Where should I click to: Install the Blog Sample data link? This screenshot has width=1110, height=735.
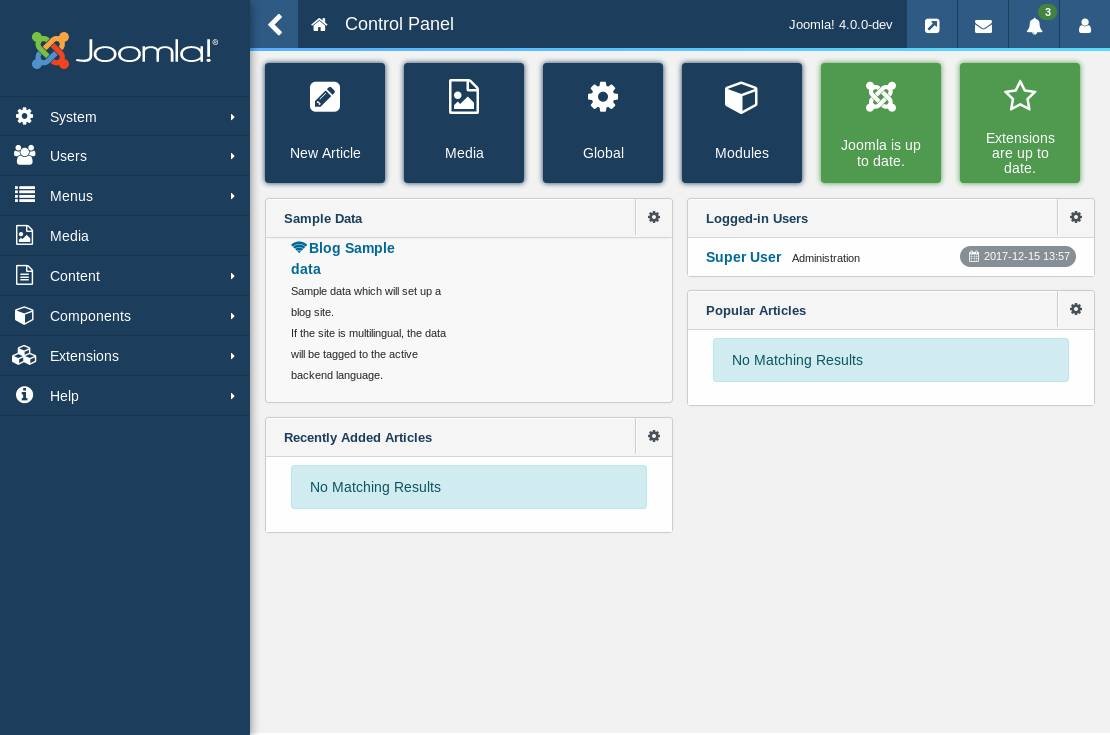343,258
